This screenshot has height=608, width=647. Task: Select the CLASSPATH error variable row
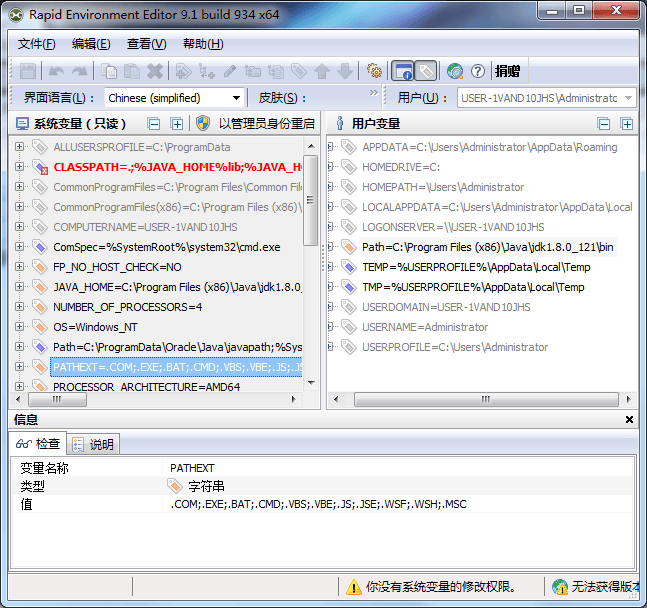(x=177, y=167)
